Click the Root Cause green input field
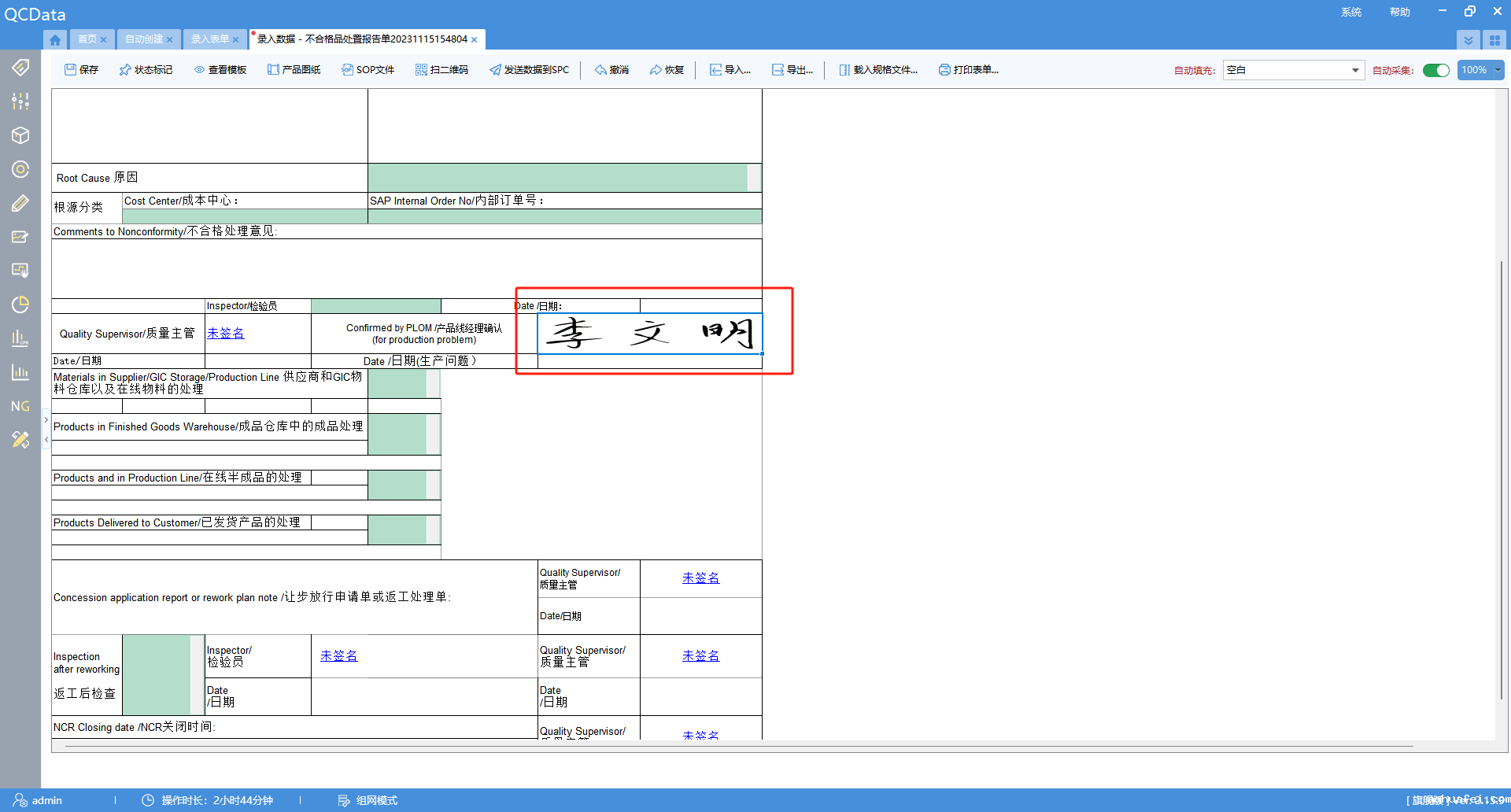Viewport: 1511px width, 812px height. (x=557, y=178)
